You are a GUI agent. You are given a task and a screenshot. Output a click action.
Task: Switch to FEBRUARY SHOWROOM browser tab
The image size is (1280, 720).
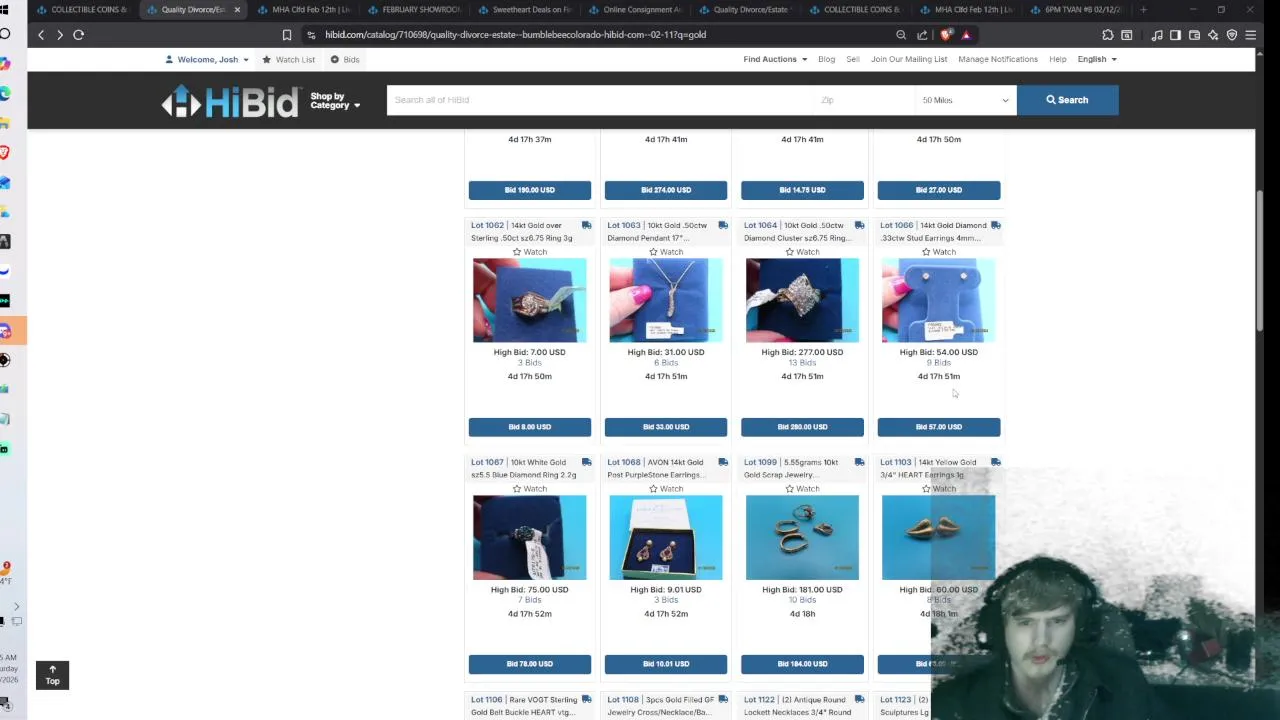point(415,10)
